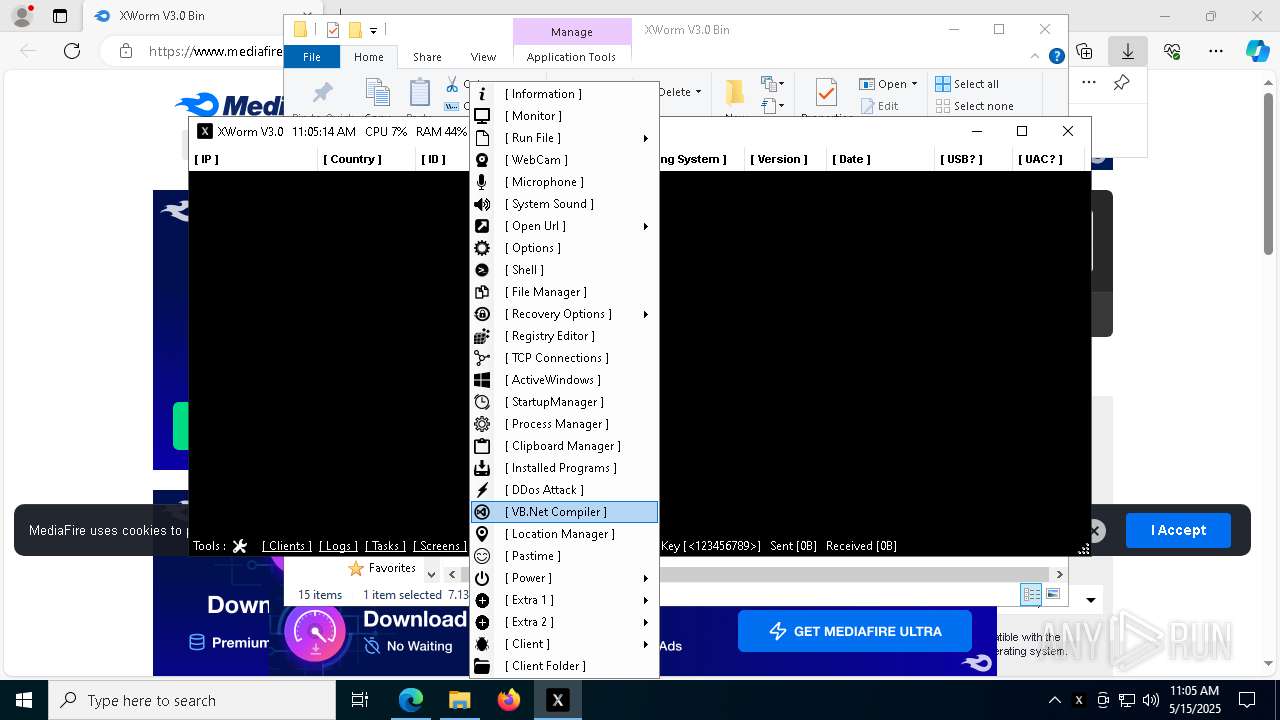This screenshot has width=1280, height=720.
Task: Click the Clipboard Manager icon
Action: [x=482, y=446]
